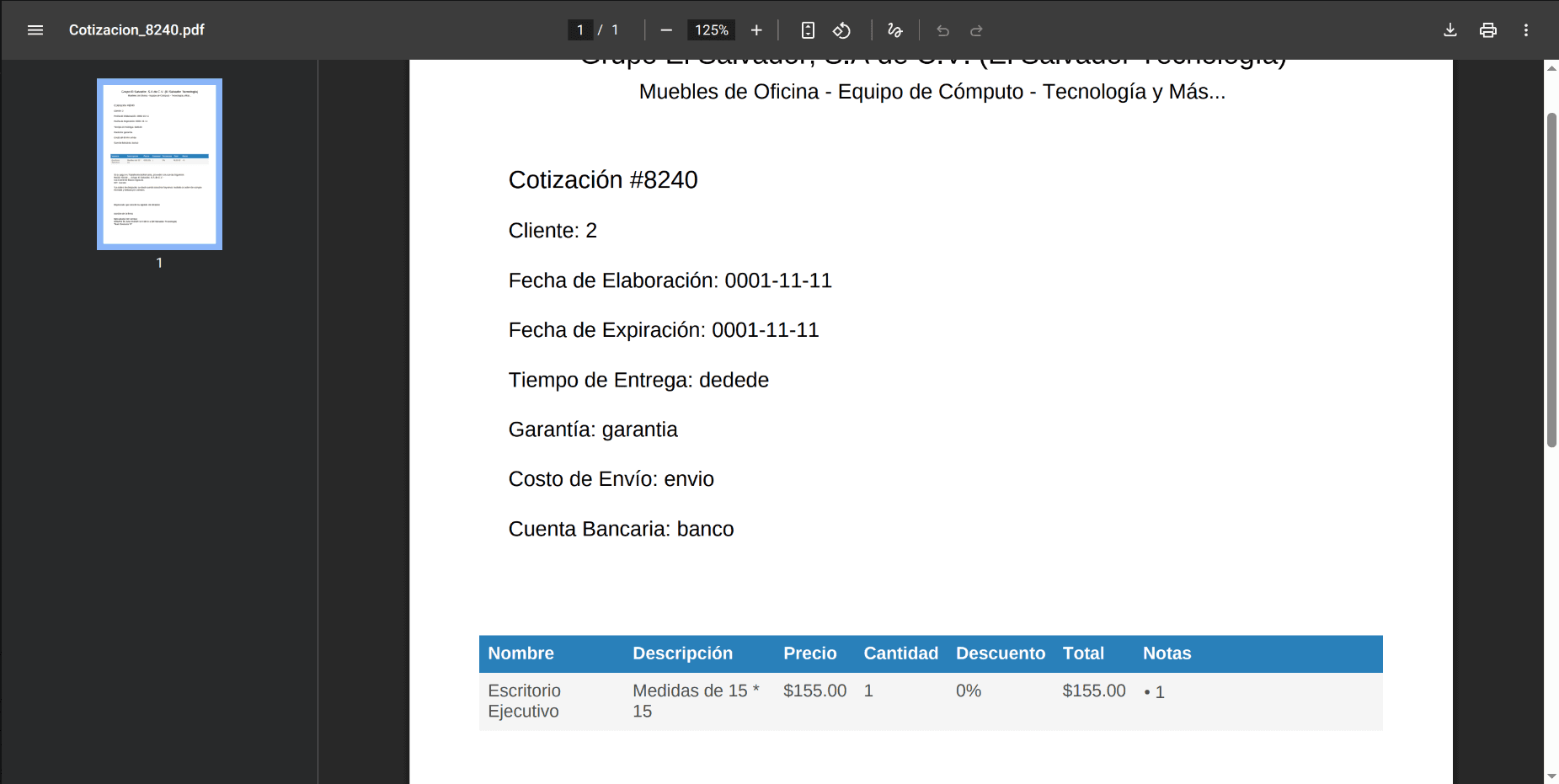Print the PDF document

1488,30
